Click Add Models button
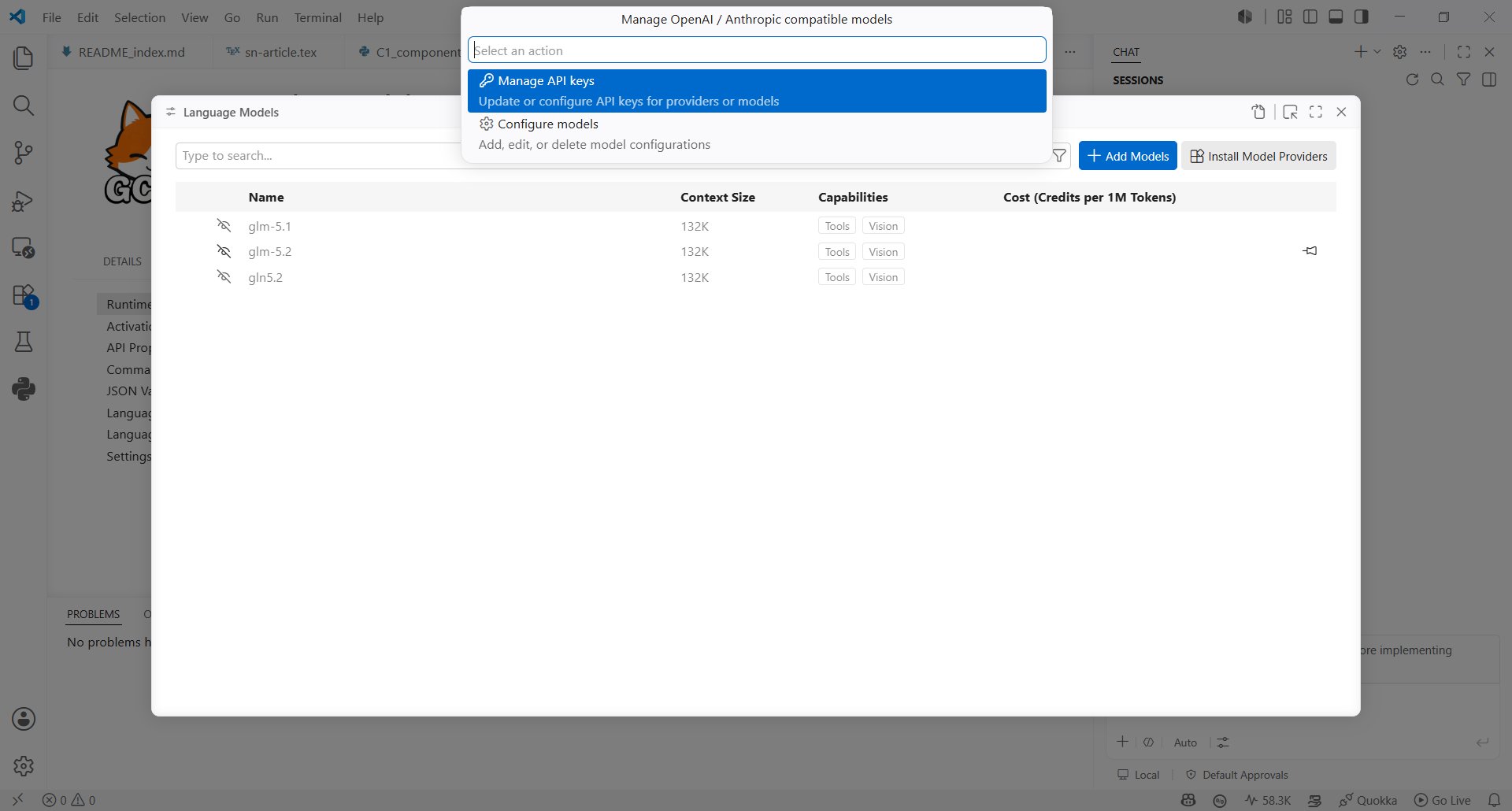Screen dimensions: 1512x811 [x=1128, y=156]
